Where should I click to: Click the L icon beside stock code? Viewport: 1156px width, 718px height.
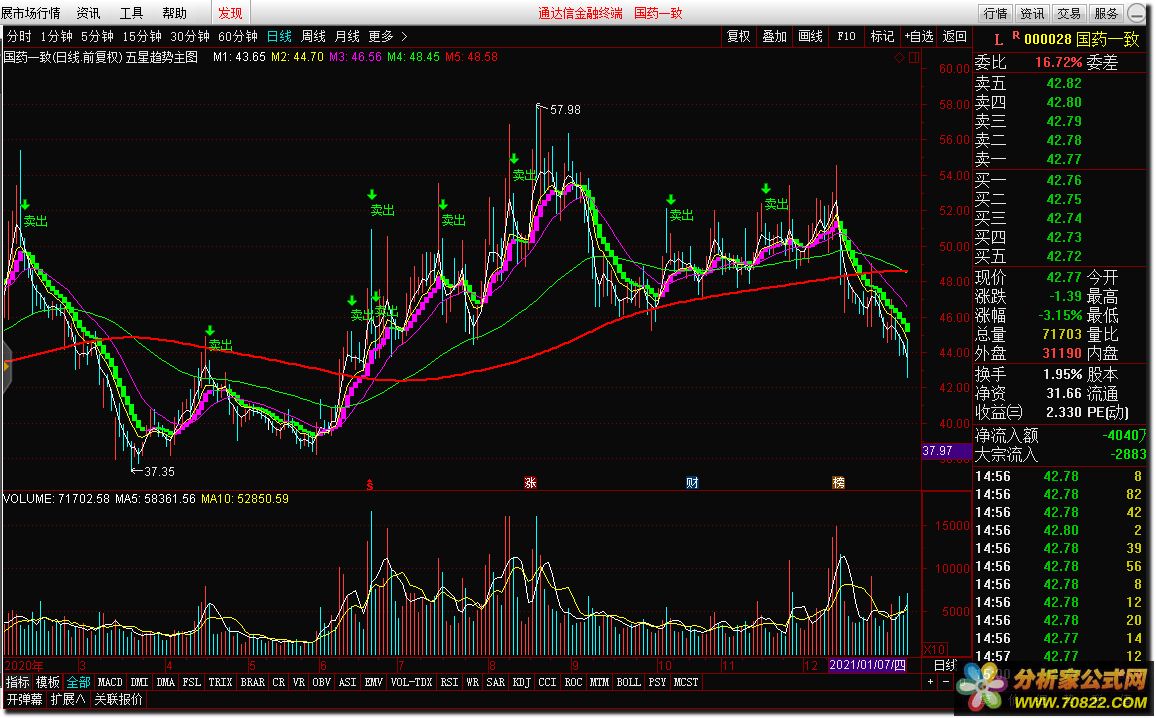[x=999, y=41]
